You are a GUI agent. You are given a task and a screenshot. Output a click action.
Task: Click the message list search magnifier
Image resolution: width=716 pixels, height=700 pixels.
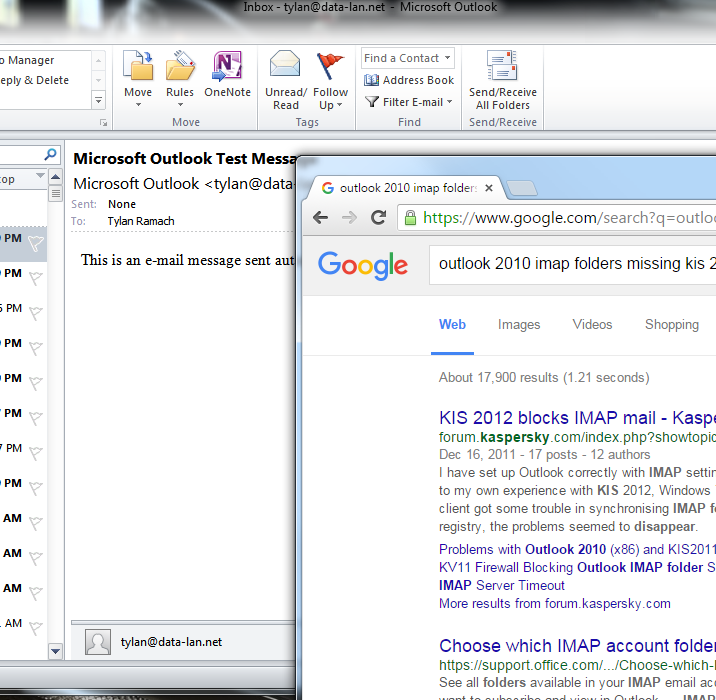[x=50, y=155]
